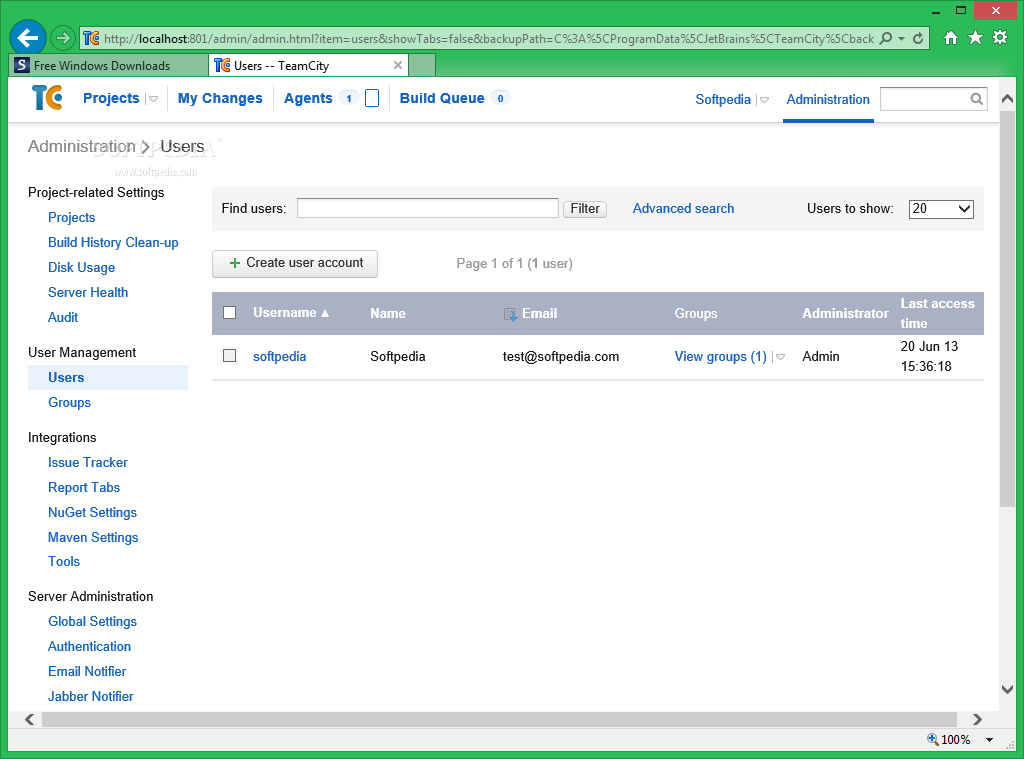Open Jabber Notifier settings
Image resolution: width=1024 pixels, height=759 pixels.
point(91,696)
